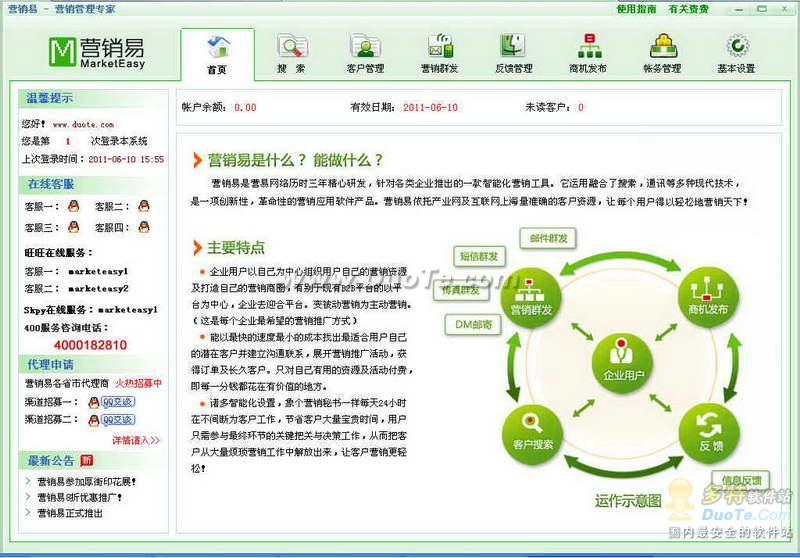Open 营销群发 mass marketing section
The height and width of the screenshot is (558, 800).
pyautogui.click(x=439, y=54)
